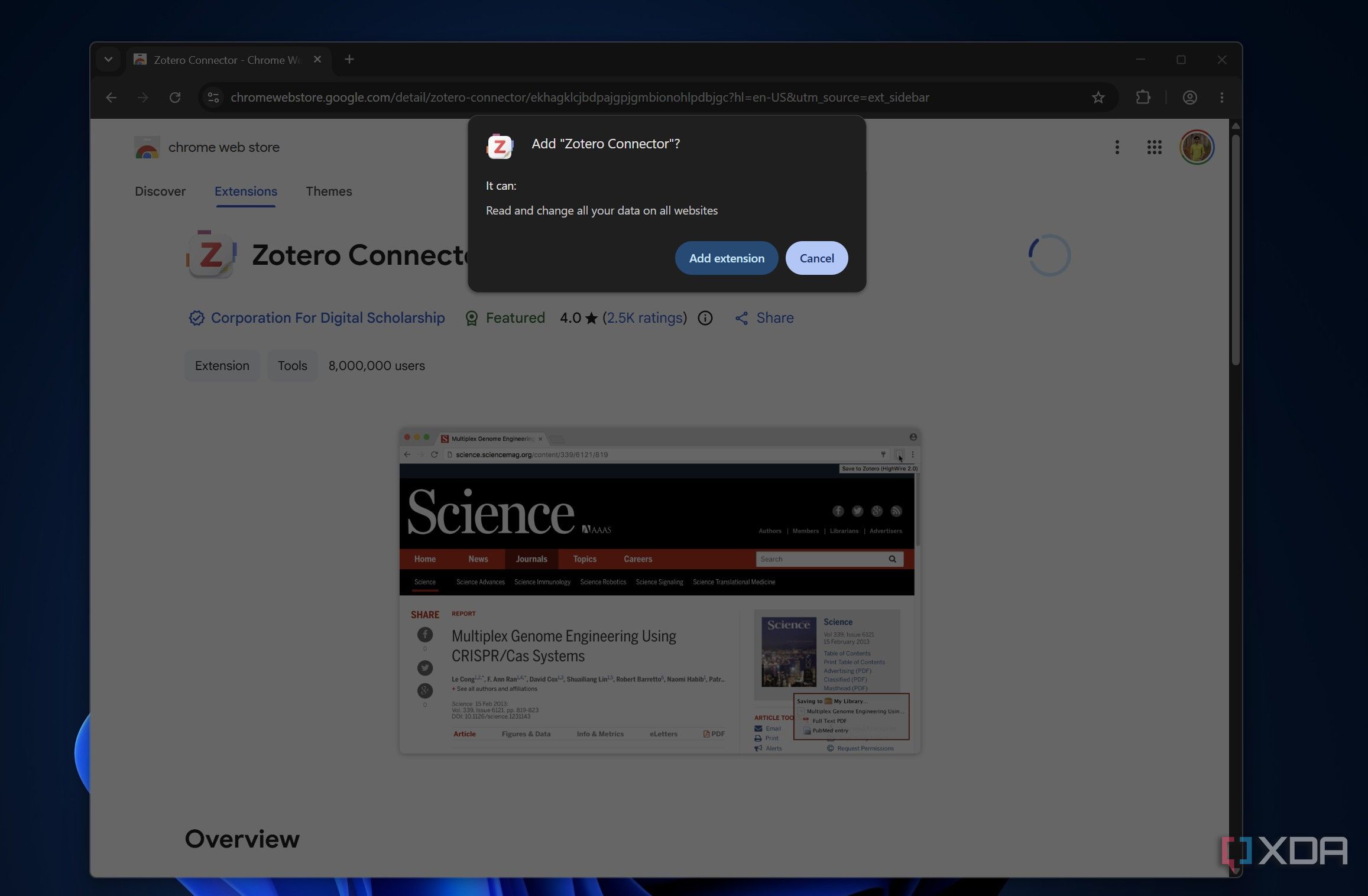Click the '8,000,000 users' text
The image size is (1368, 896).
377,366
